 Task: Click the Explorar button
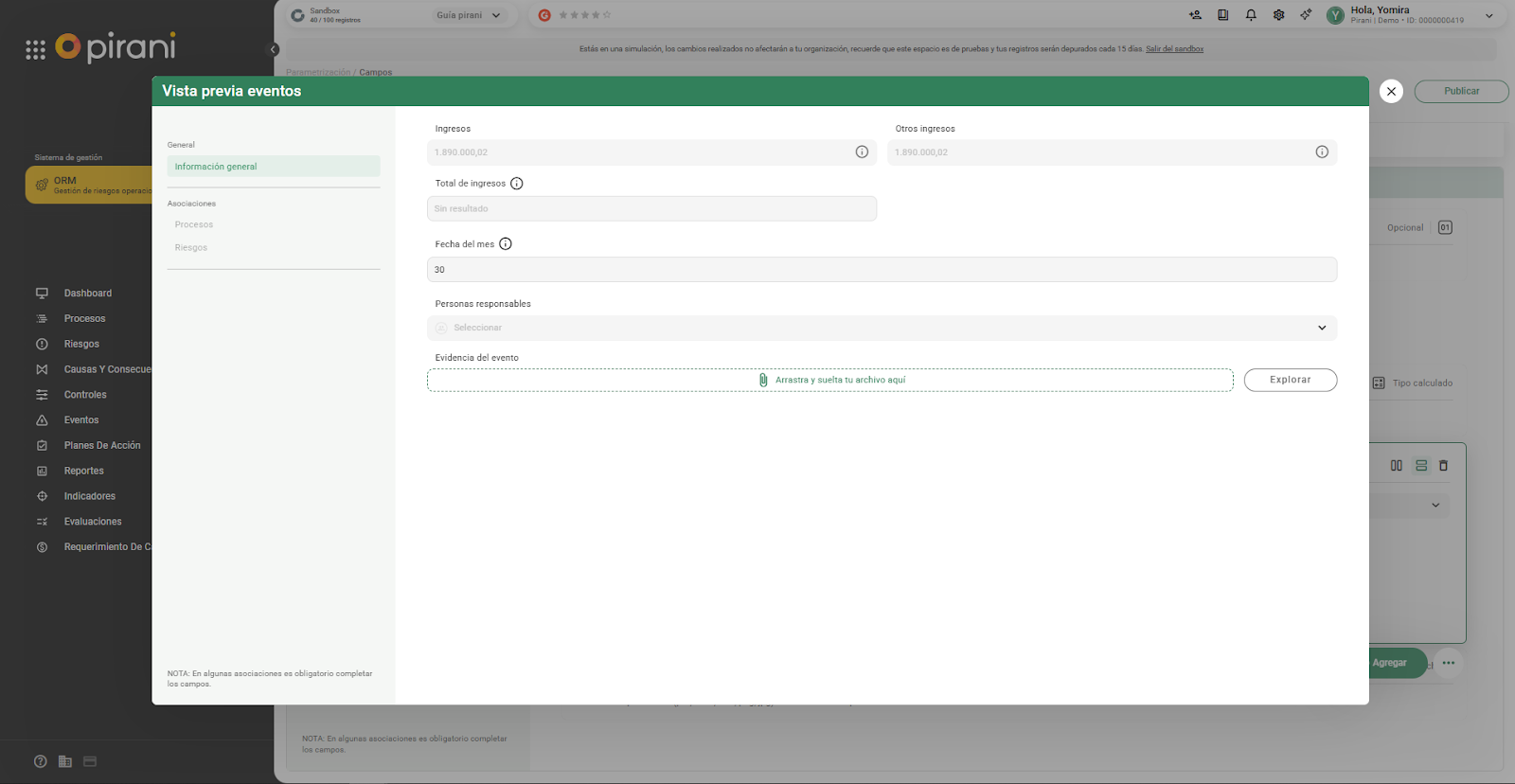pos(1290,380)
